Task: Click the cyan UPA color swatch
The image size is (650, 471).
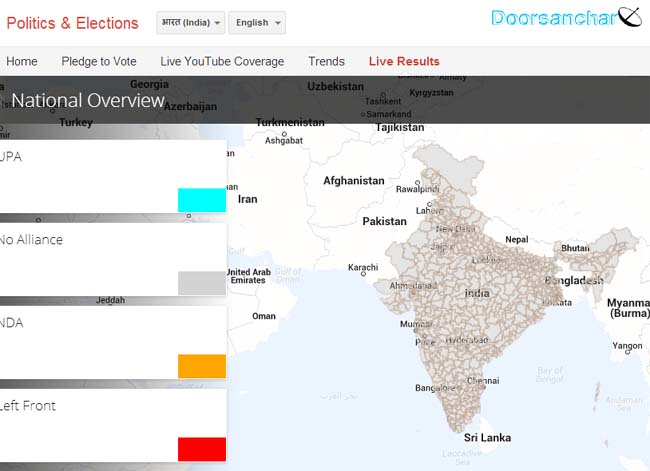Action: coord(202,200)
